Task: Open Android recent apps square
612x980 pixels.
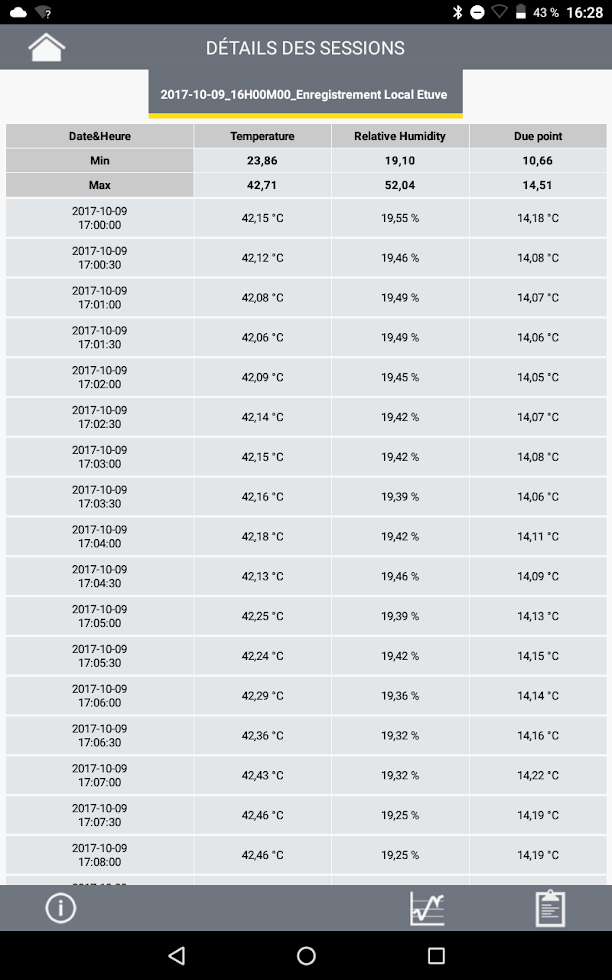Action: coord(436,955)
